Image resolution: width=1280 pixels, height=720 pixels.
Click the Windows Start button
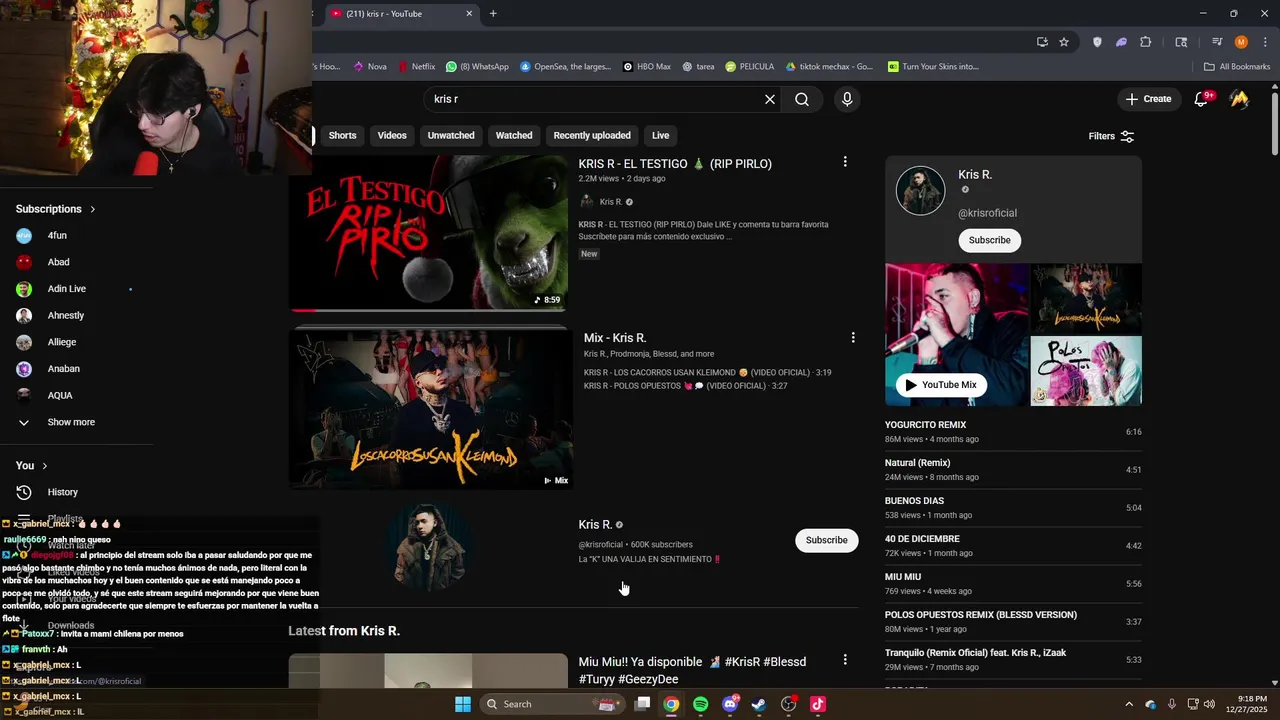pyautogui.click(x=463, y=704)
